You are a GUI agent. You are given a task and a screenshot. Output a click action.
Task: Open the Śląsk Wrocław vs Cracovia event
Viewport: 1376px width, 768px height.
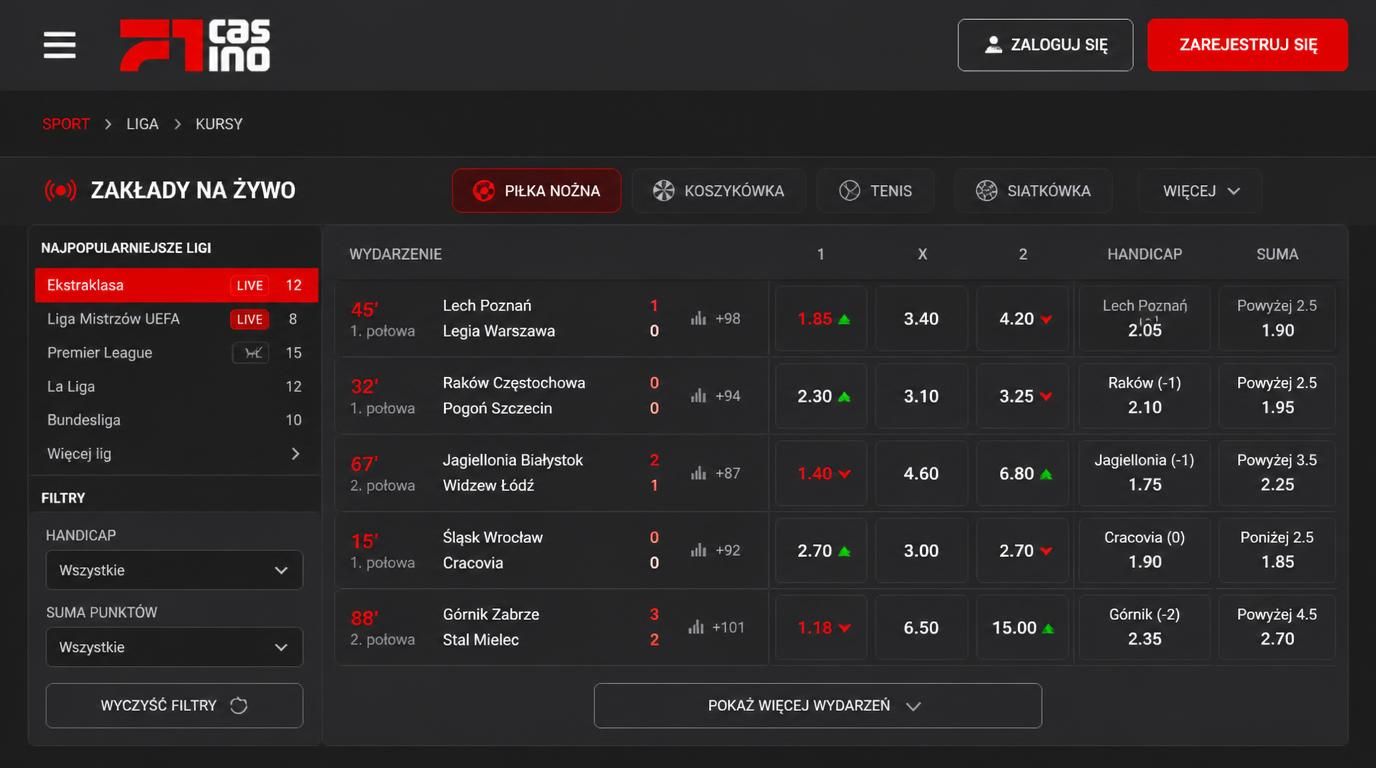[x=551, y=550]
